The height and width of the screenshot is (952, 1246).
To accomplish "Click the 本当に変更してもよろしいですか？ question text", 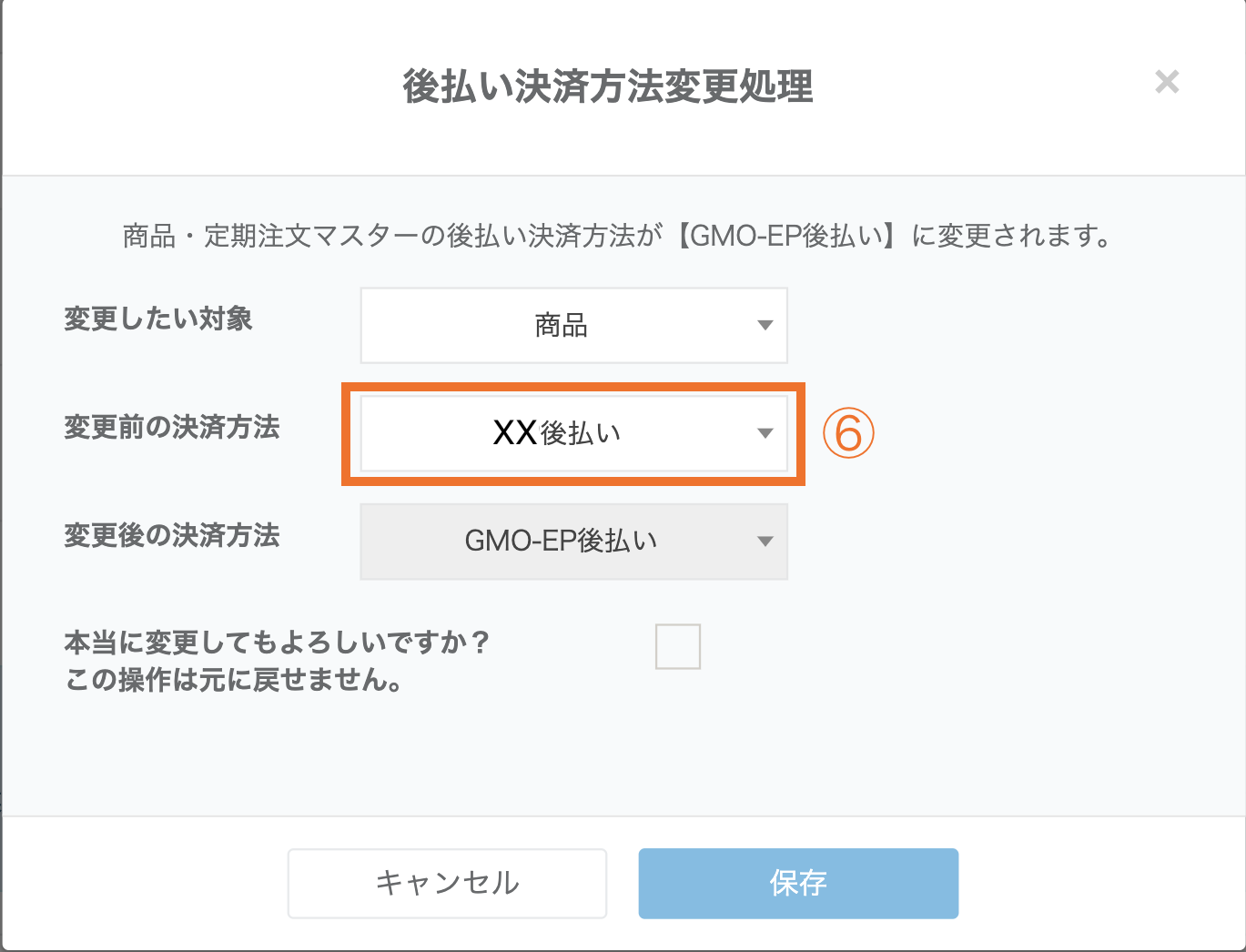I will [x=278, y=643].
